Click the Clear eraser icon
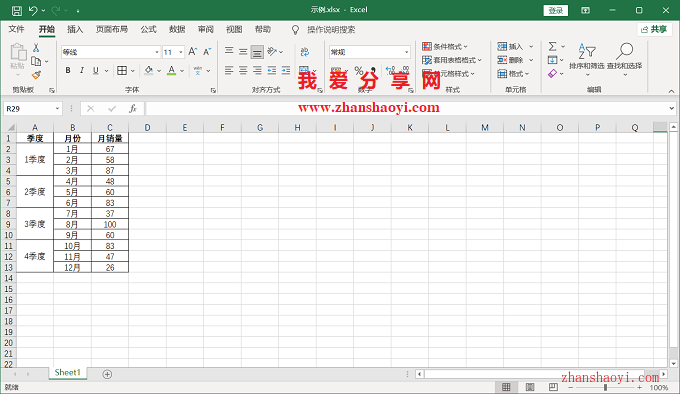680x394 pixels. [552, 74]
